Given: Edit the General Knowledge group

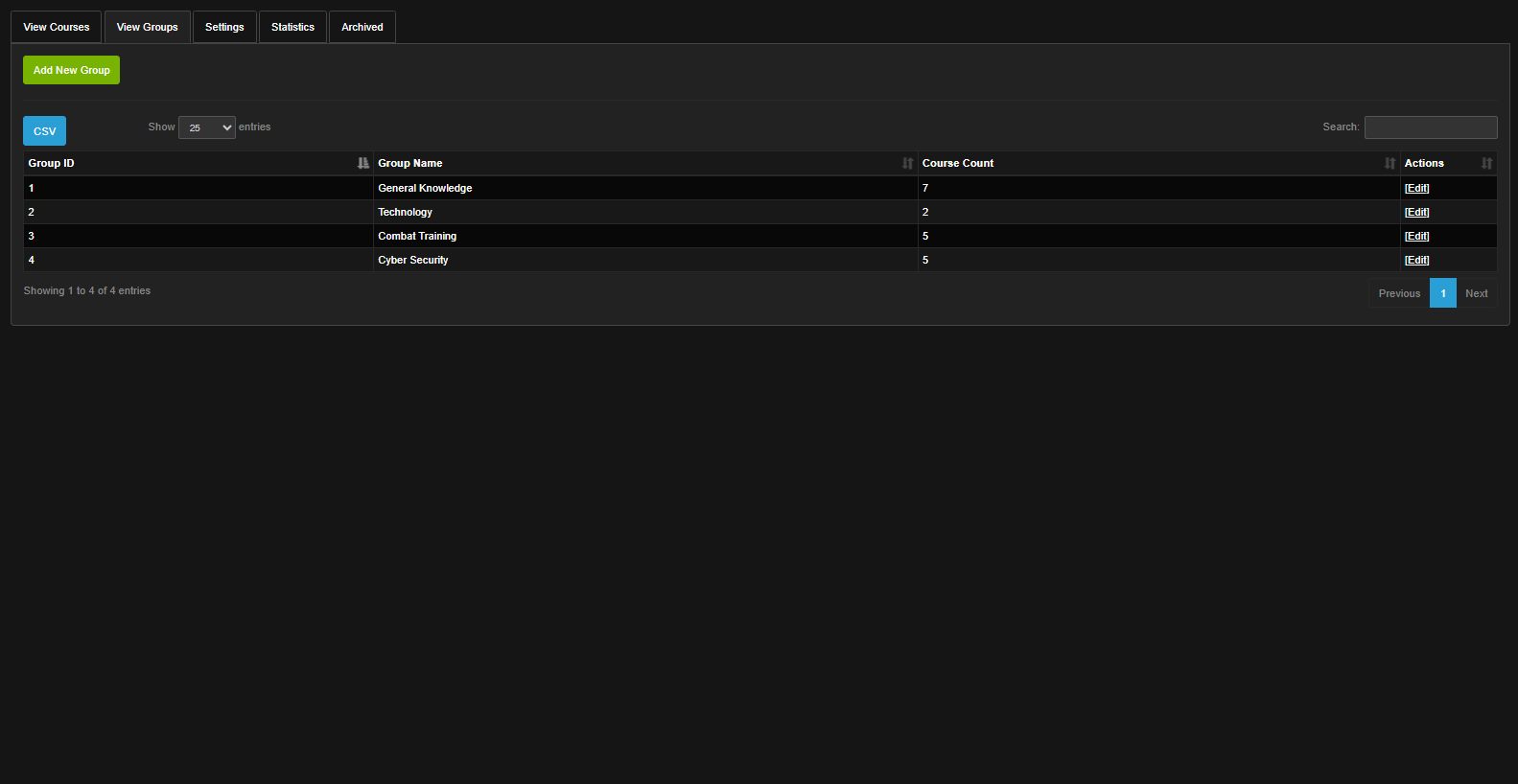Looking at the screenshot, I should pos(1416,188).
